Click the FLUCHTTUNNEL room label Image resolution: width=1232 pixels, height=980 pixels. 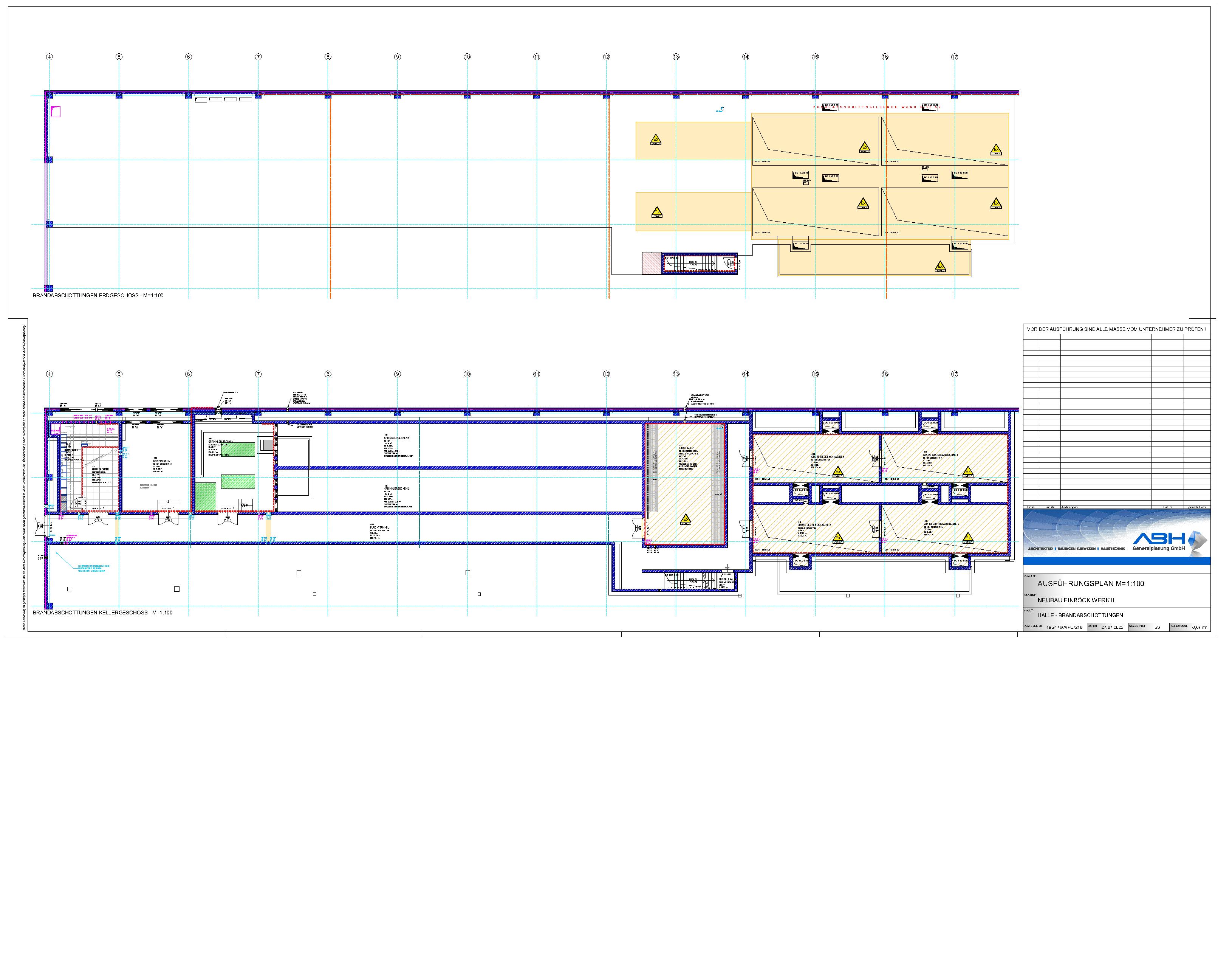click(x=379, y=528)
